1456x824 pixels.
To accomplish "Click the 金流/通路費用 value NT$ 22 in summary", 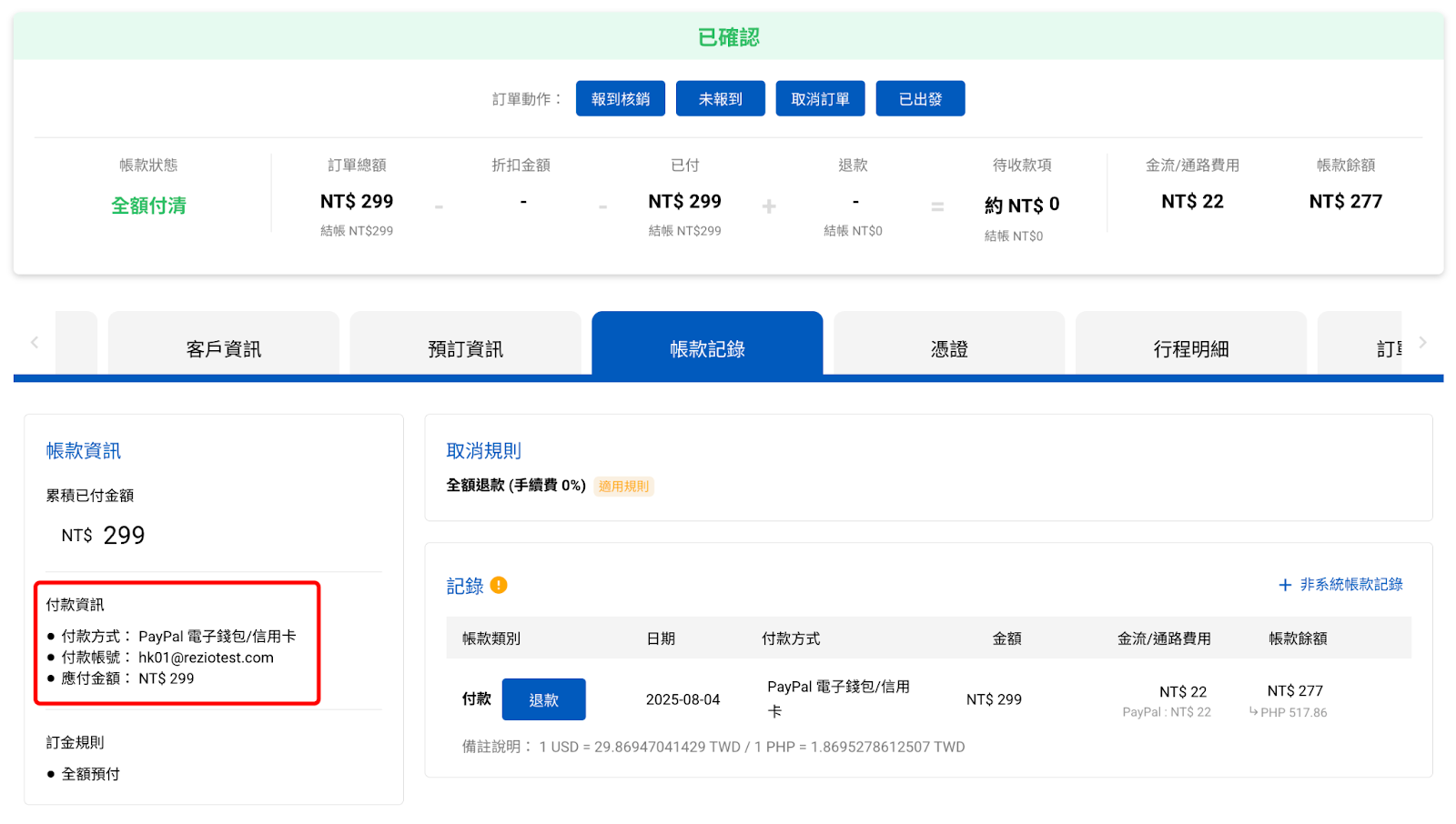I will [1192, 202].
